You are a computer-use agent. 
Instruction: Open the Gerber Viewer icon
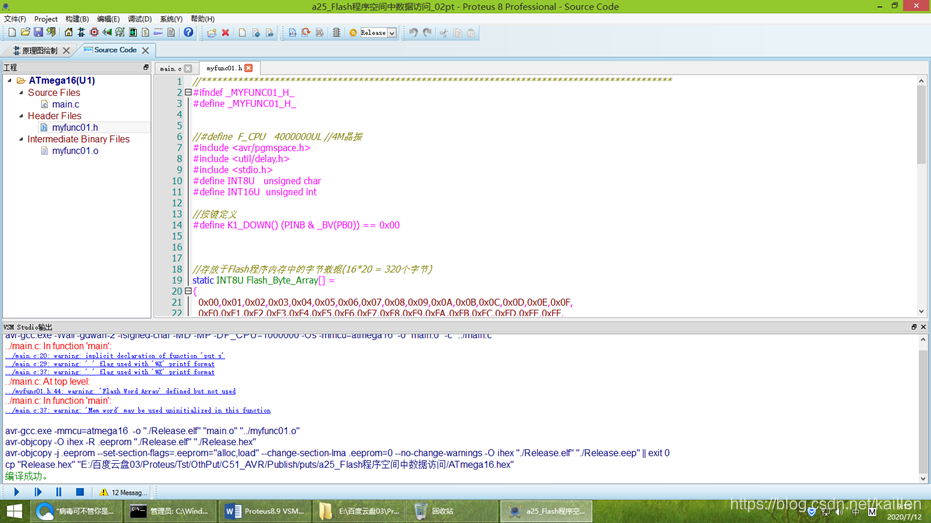point(120,33)
